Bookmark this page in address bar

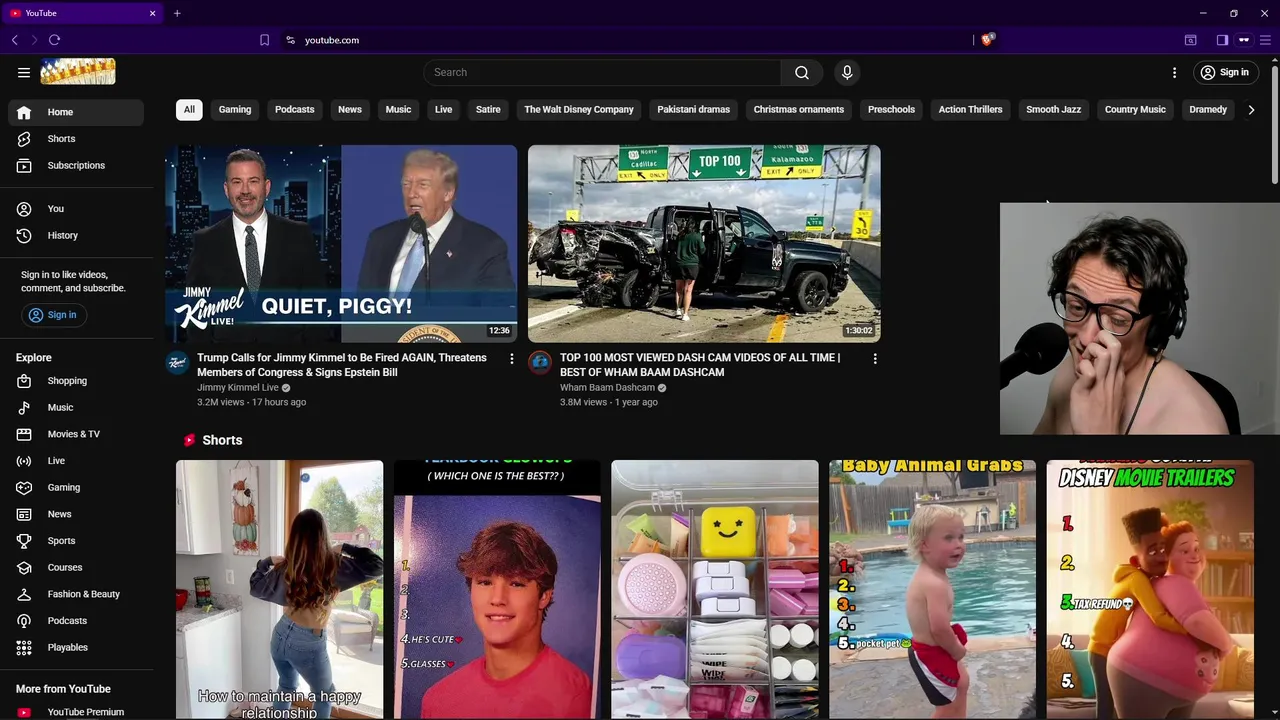click(264, 40)
